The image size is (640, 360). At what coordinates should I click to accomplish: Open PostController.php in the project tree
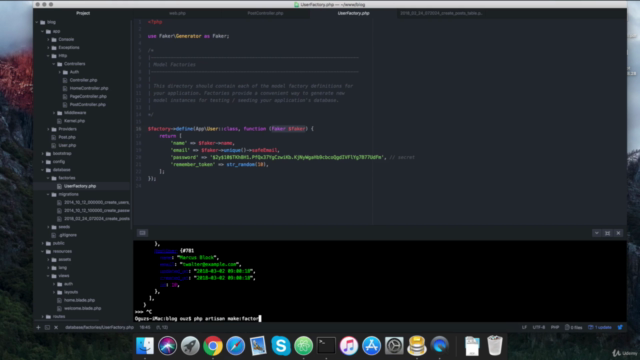pyautogui.click(x=87, y=104)
